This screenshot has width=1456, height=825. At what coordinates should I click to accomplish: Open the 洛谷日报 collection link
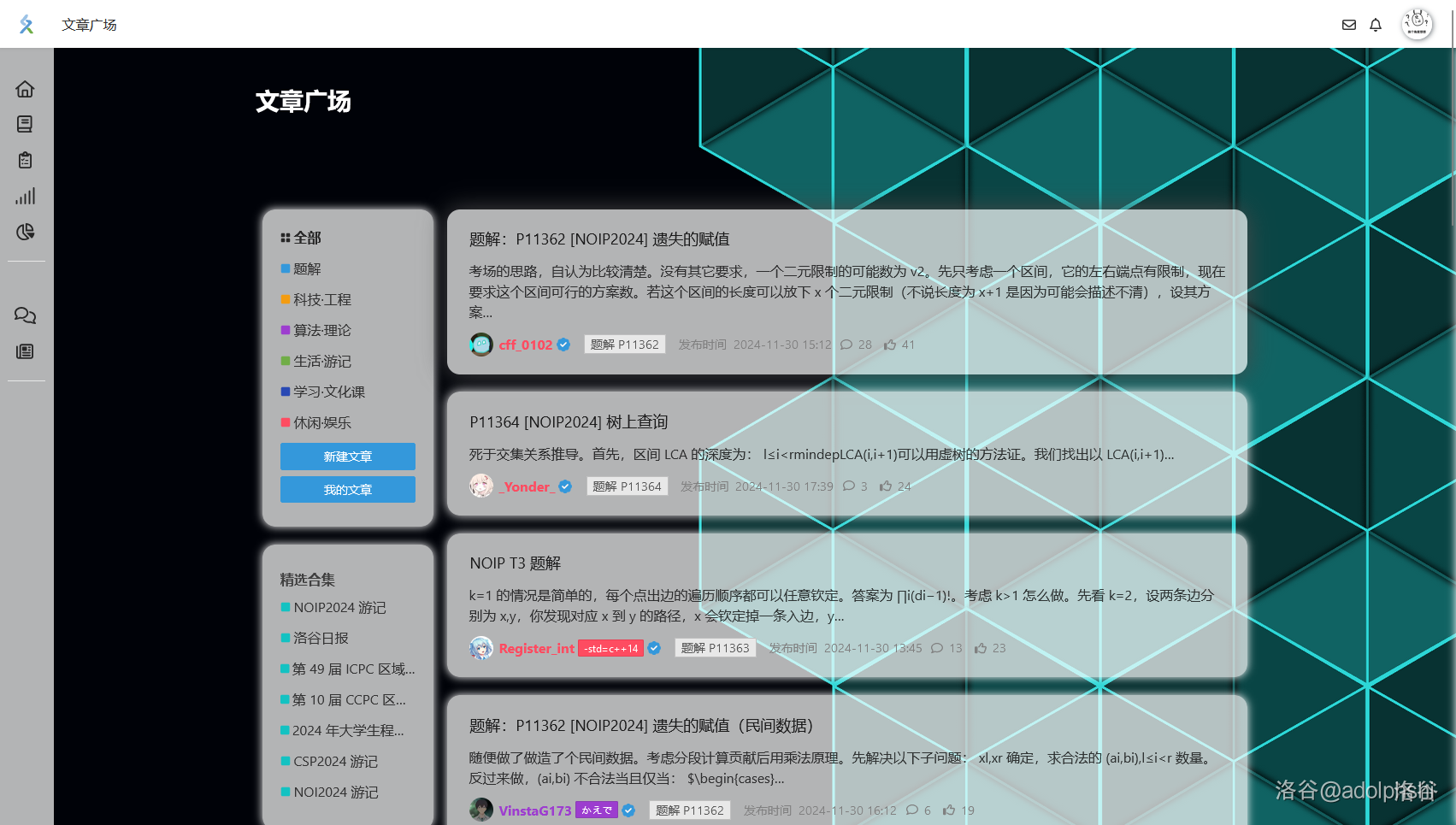(315, 638)
